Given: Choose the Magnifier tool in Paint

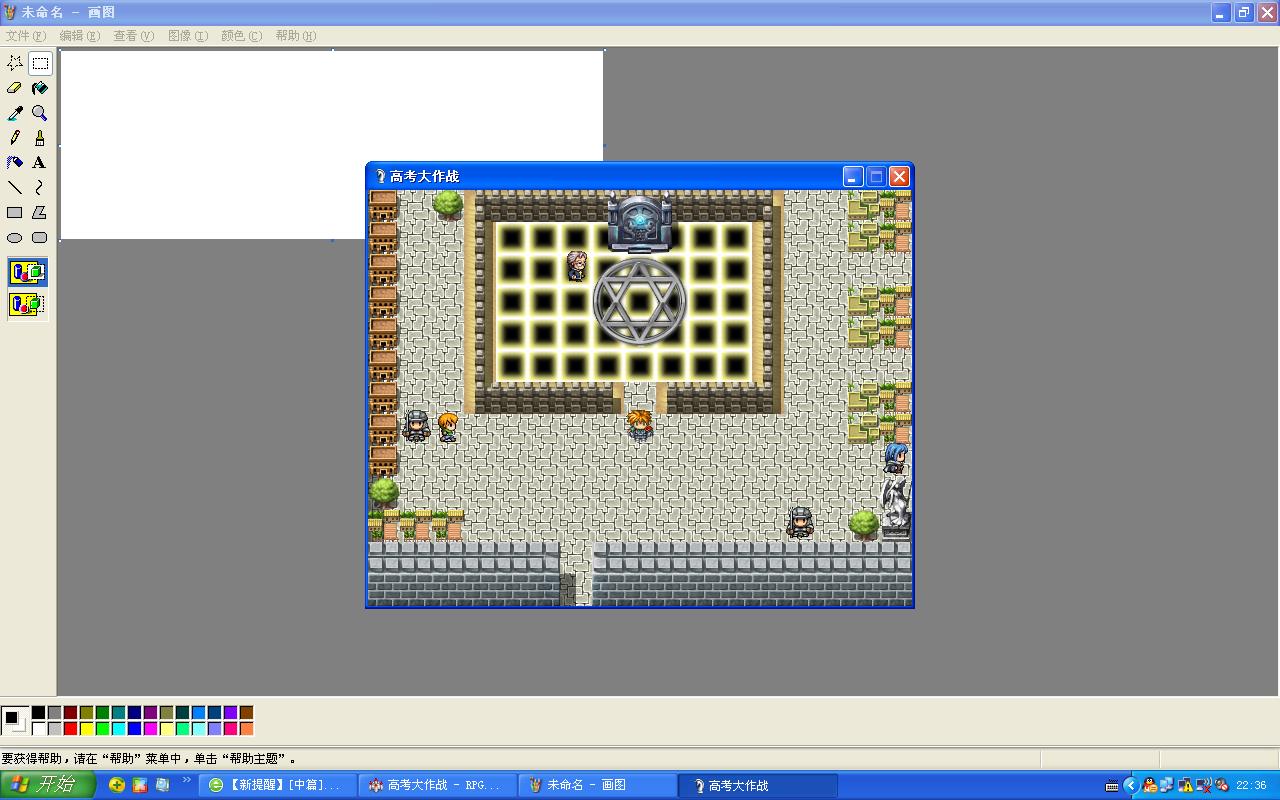Looking at the screenshot, I should (x=40, y=113).
